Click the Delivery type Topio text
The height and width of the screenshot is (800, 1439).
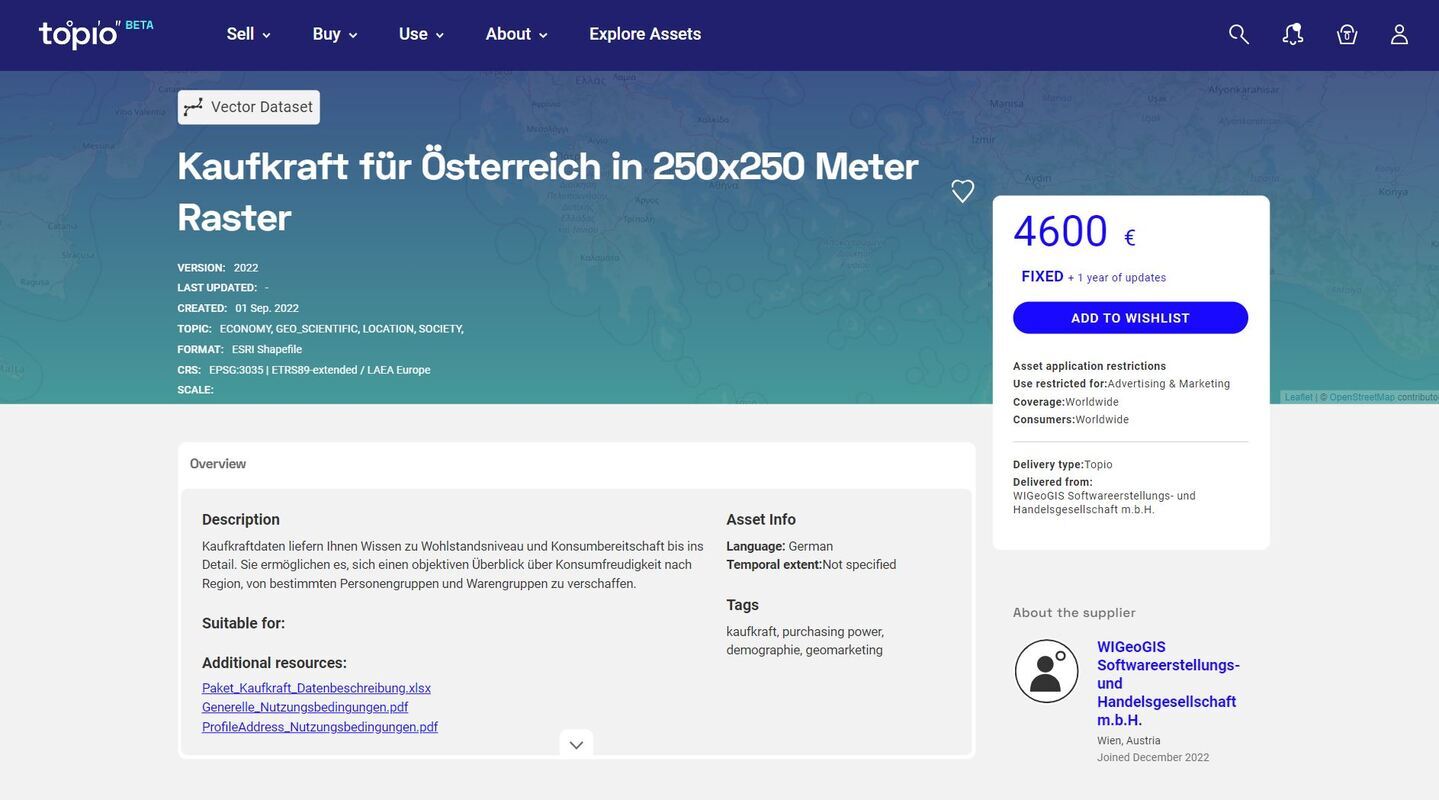[x=1063, y=465]
